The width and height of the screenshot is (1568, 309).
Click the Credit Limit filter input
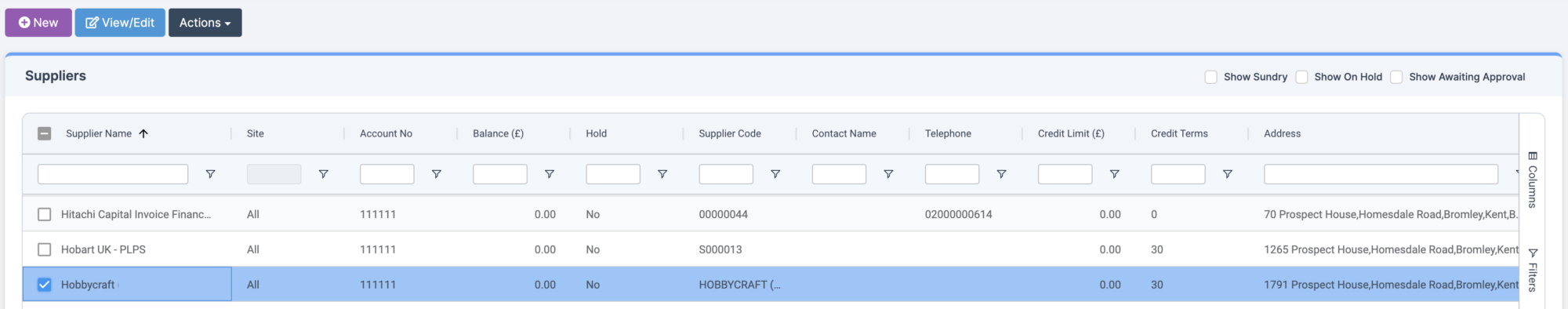pyautogui.click(x=1065, y=174)
